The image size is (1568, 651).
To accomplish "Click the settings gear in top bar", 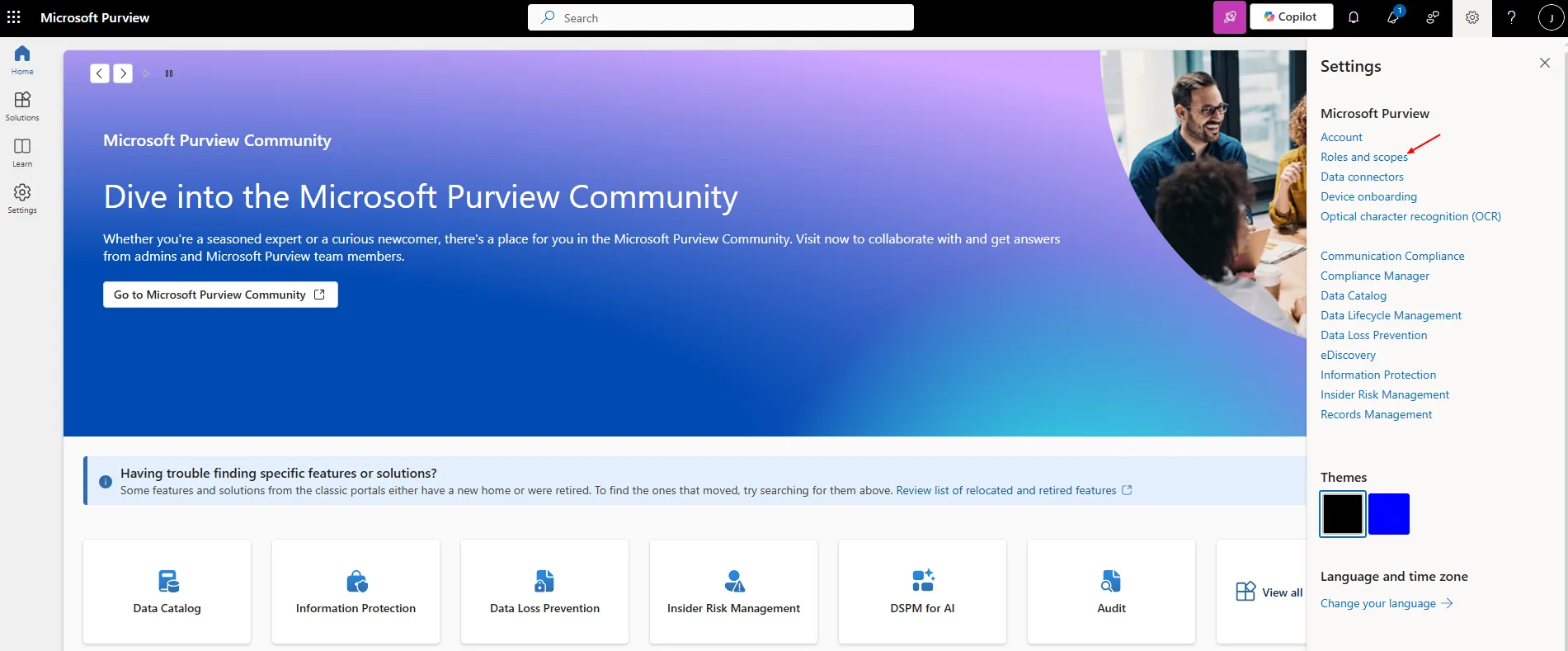I will (1472, 17).
